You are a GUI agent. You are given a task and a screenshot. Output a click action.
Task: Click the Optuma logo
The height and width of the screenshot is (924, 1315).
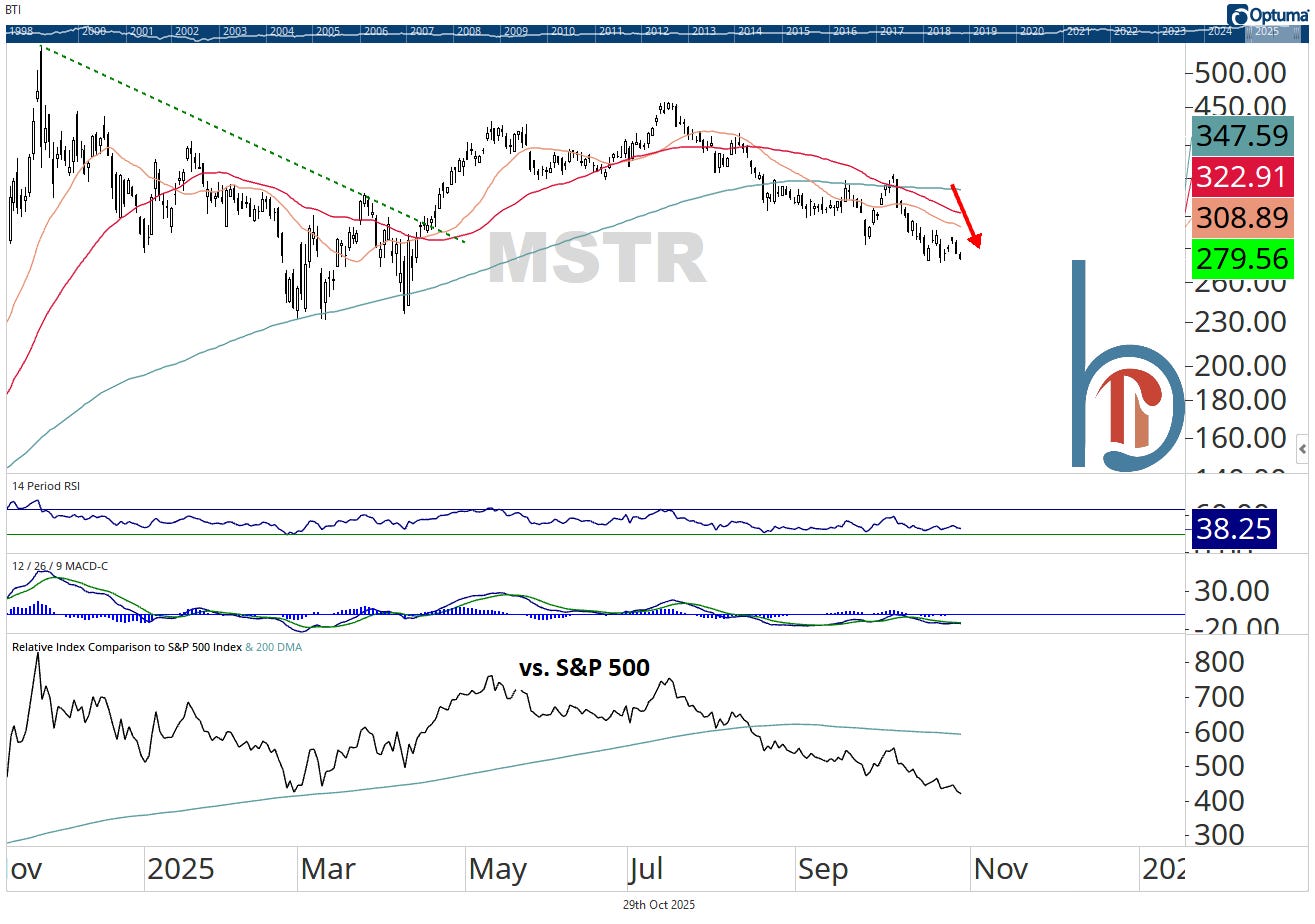click(x=1267, y=14)
